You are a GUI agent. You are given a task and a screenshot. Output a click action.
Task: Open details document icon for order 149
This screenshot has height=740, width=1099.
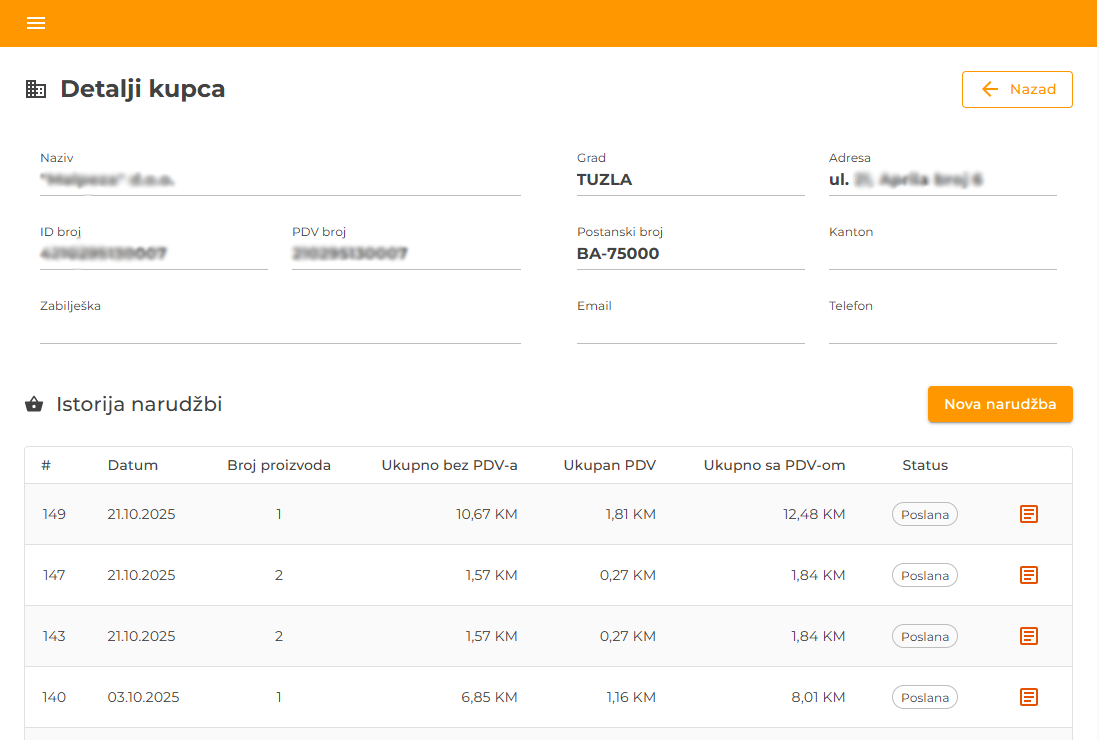click(1028, 514)
